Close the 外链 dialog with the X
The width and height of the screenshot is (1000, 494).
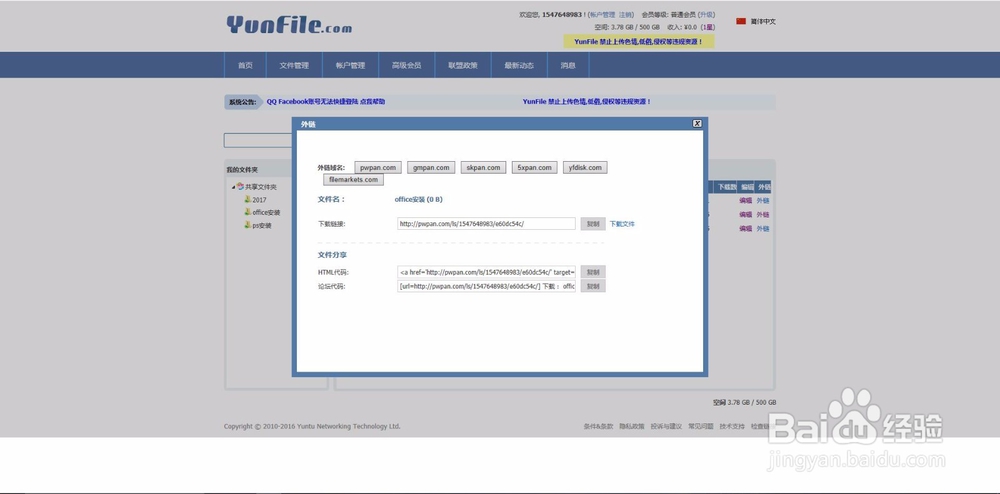(697, 124)
